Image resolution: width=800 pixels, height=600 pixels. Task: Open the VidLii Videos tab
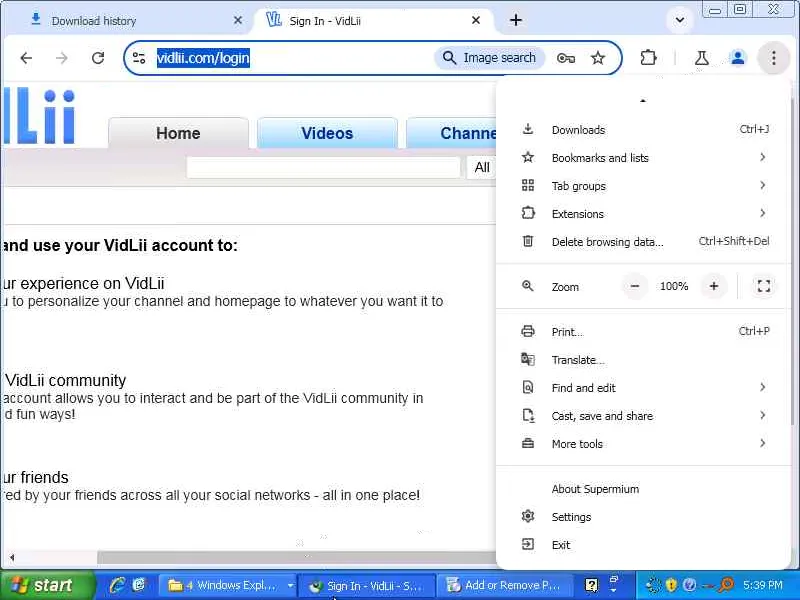[x=327, y=133]
